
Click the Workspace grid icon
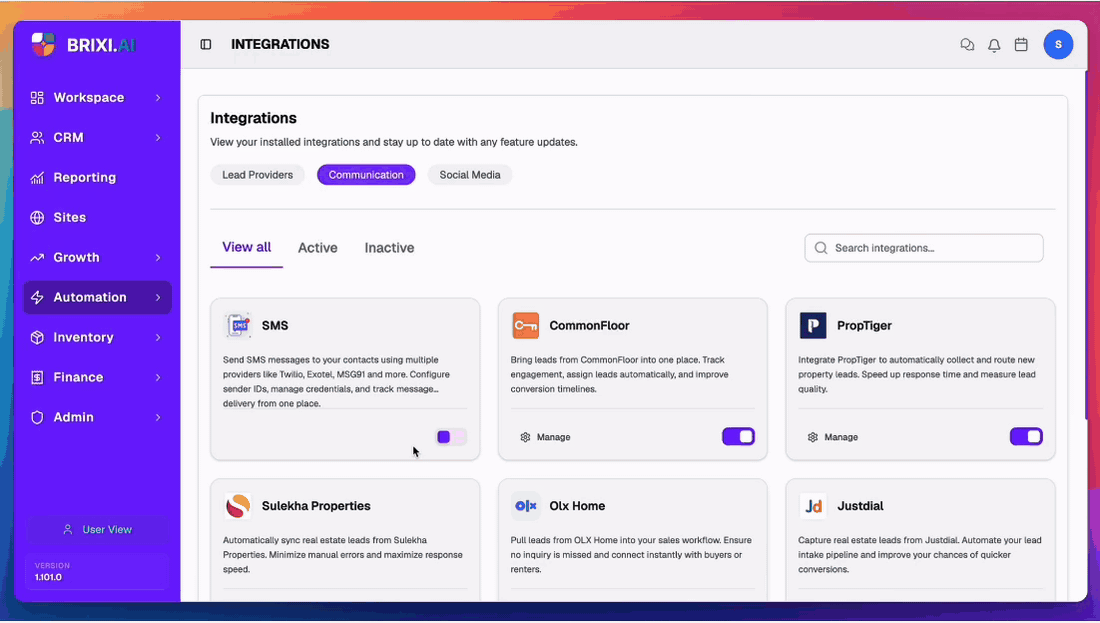point(37,98)
